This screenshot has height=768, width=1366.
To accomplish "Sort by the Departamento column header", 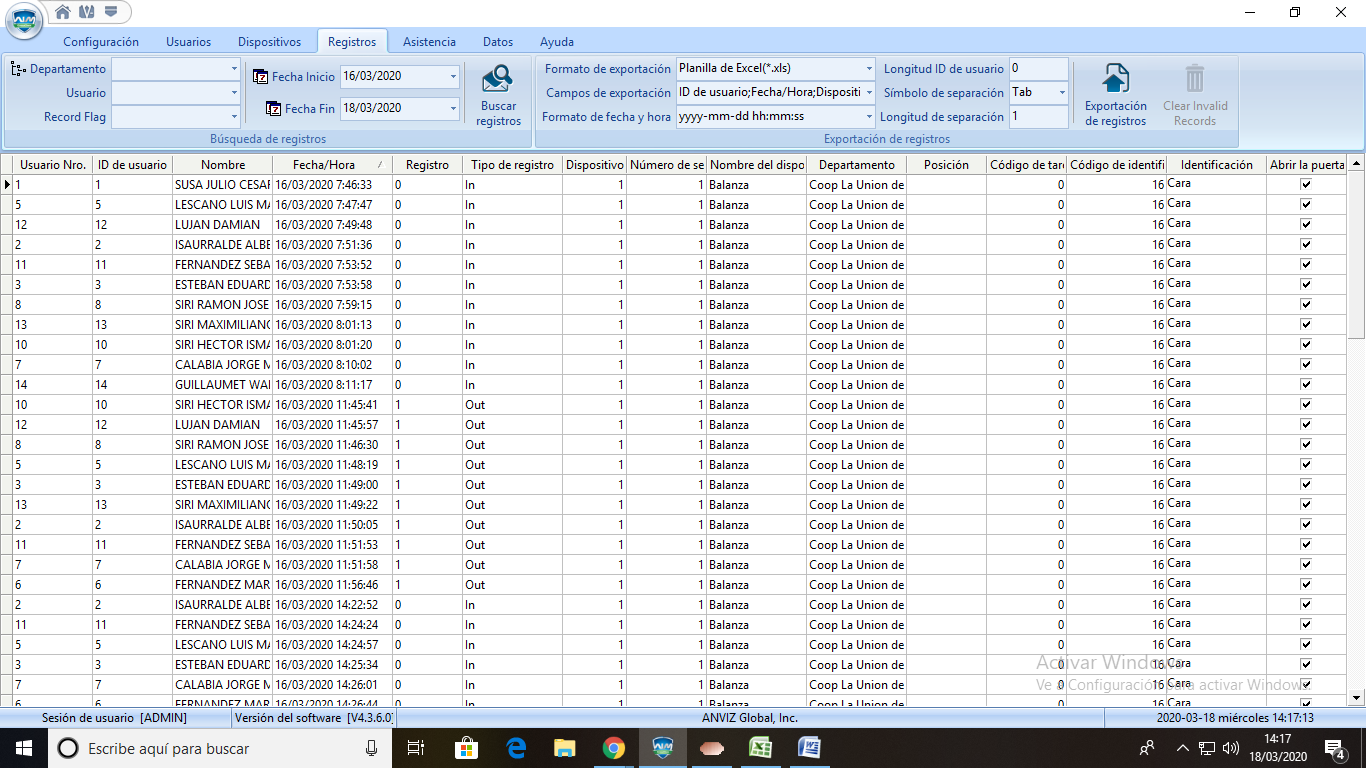I will tap(857, 165).
